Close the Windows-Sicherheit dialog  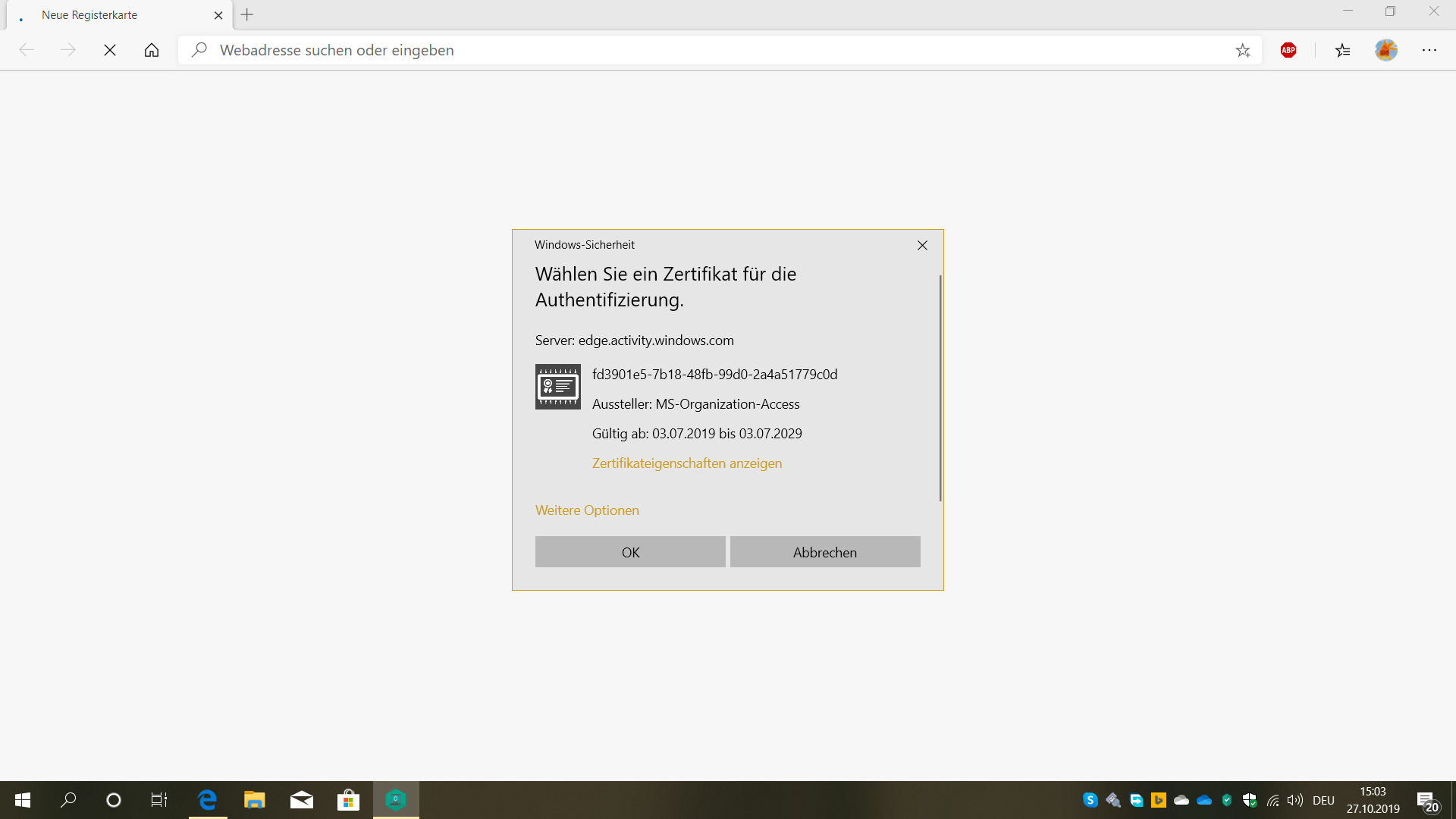click(x=922, y=245)
